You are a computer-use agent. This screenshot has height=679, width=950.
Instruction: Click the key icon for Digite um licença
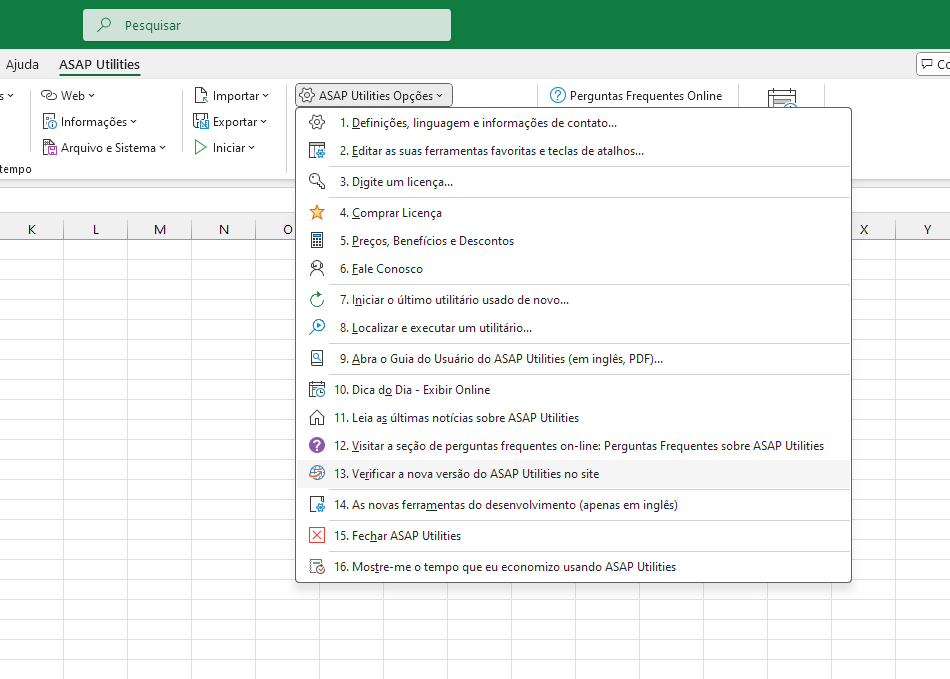(317, 181)
